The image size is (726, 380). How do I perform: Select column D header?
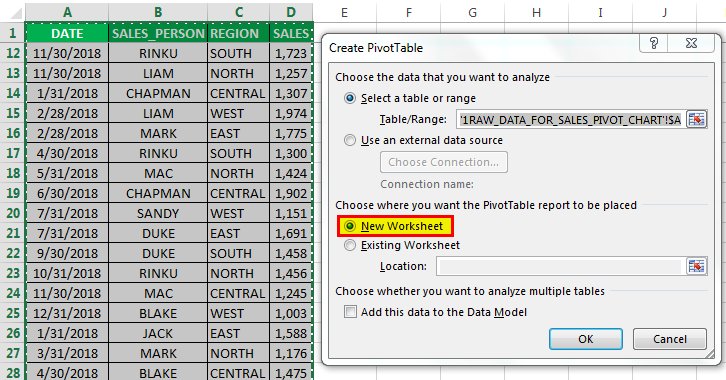click(291, 12)
